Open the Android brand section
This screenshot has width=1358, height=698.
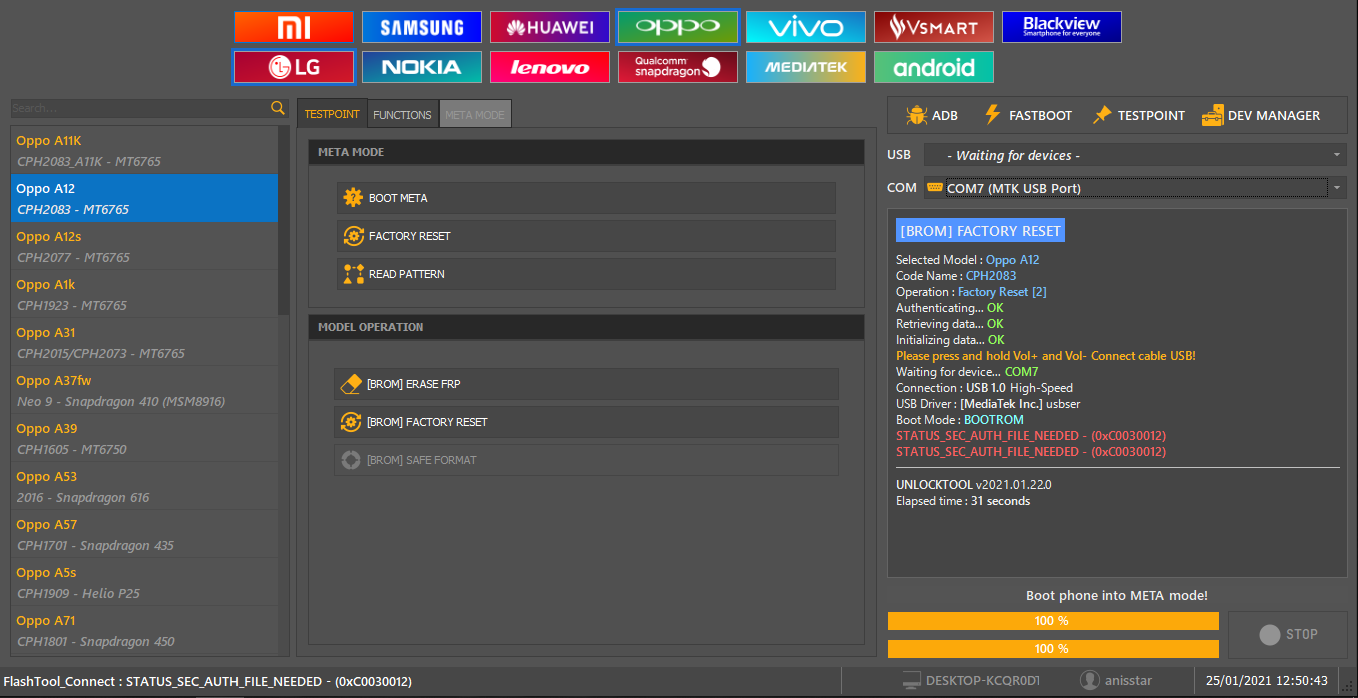pyautogui.click(x=934, y=67)
